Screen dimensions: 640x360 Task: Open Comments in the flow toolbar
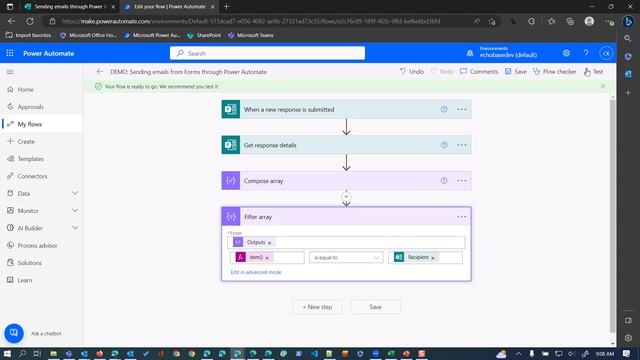[x=479, y=71]
